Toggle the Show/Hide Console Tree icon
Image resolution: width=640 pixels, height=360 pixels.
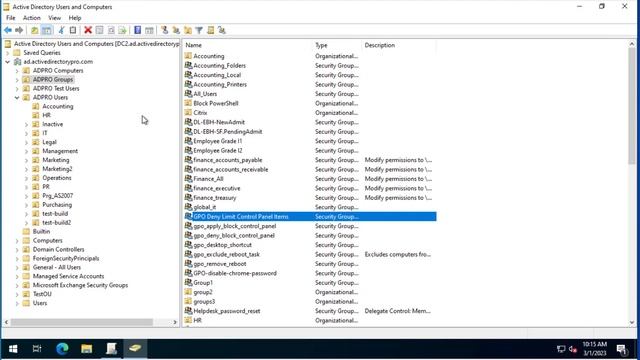(47, 30)
